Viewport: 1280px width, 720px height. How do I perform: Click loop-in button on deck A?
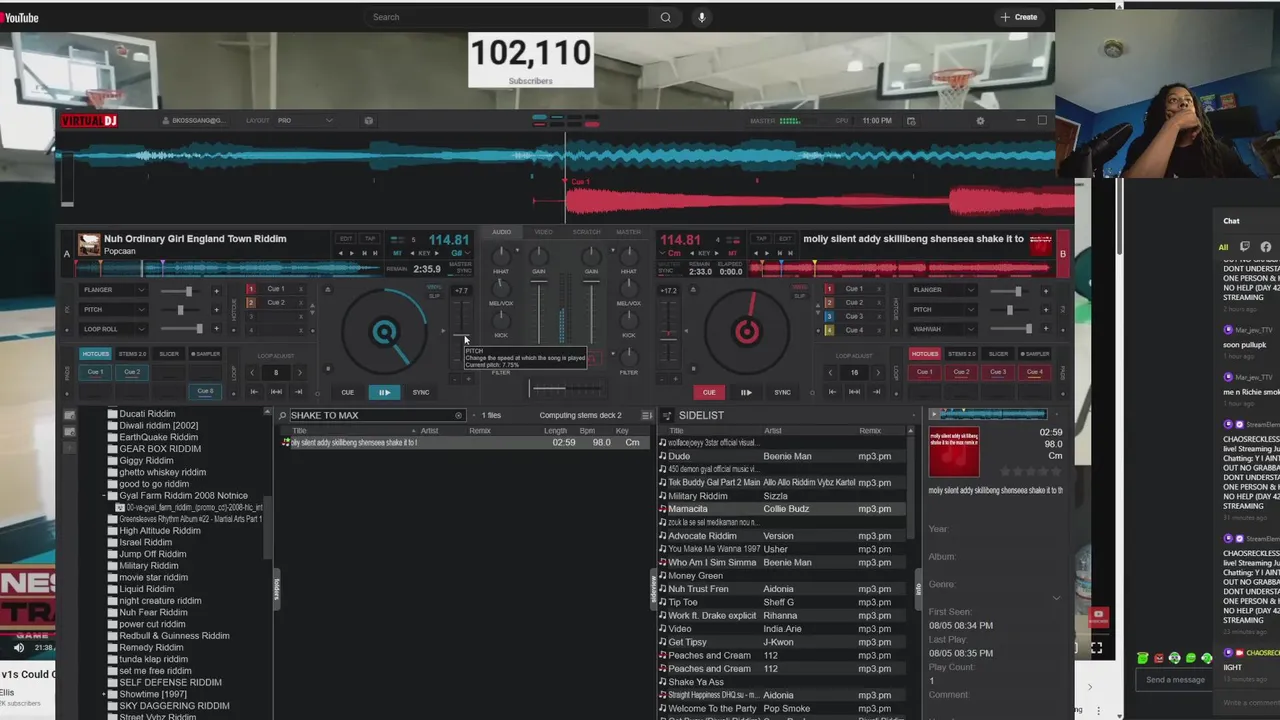pos(254,392)
